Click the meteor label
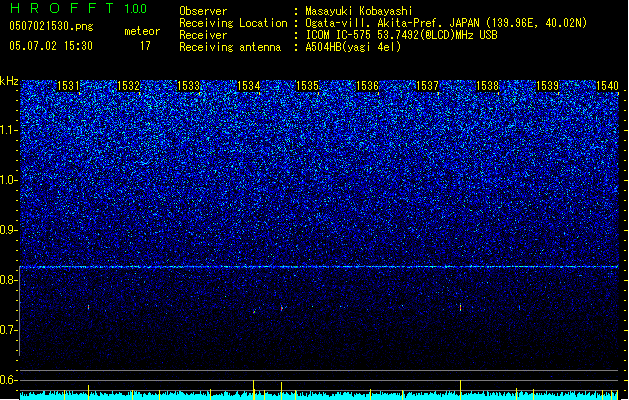The height and width of the screenshot is (400, 629). click(x=142, y=31)
